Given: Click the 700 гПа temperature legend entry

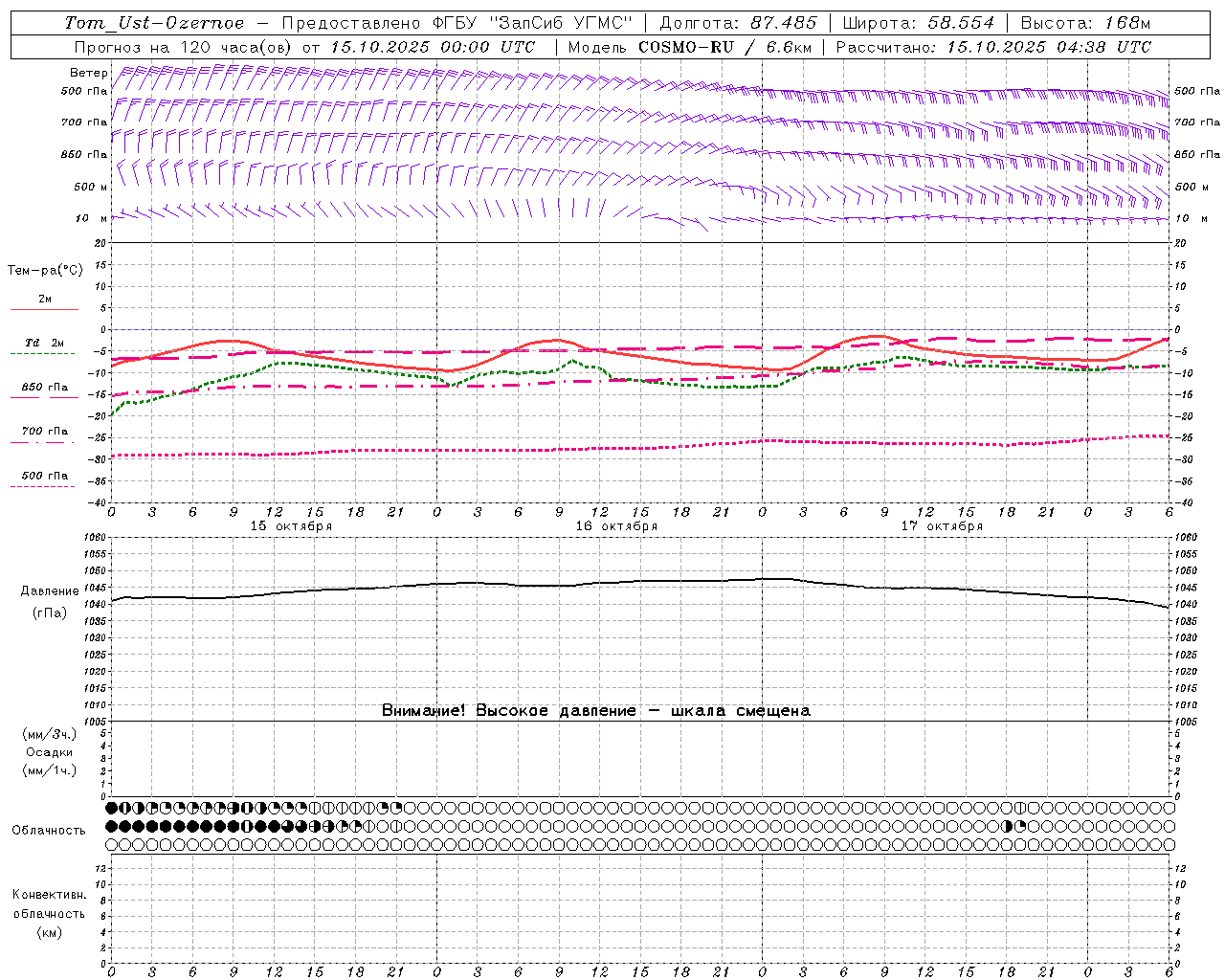Looking at the screenshot, I should point(45,431).
